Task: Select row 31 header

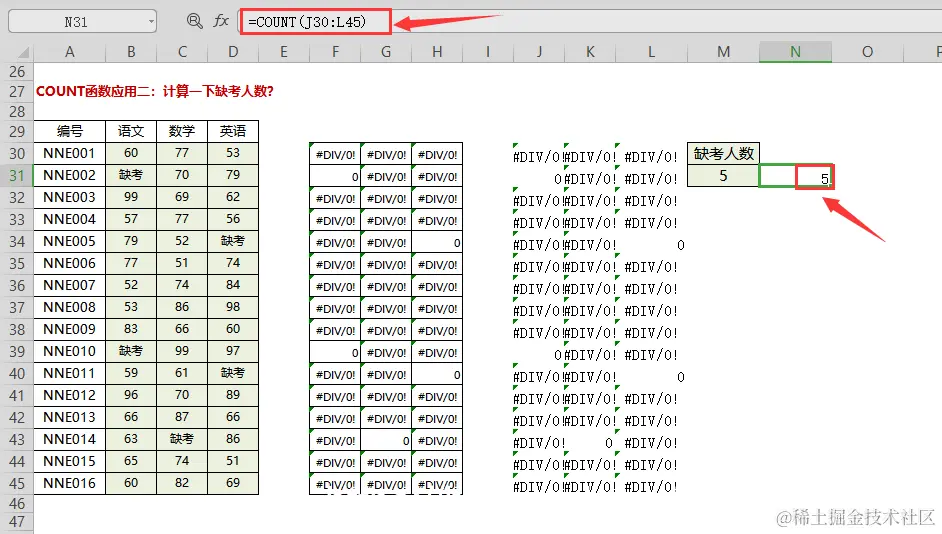Action: pos(17,175)
